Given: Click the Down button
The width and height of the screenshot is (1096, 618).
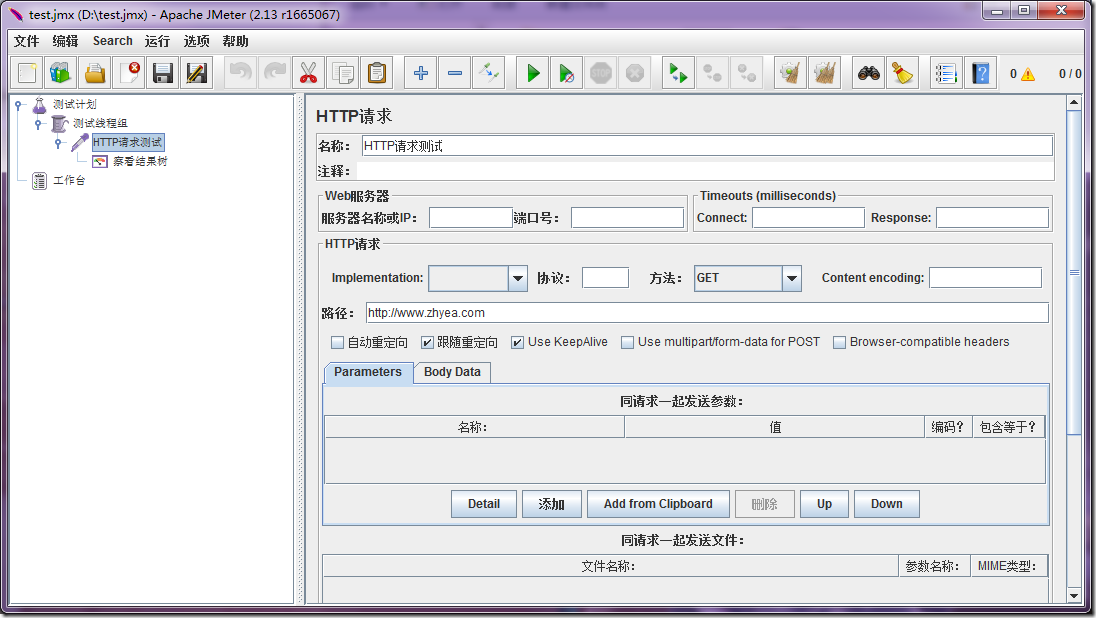Looking at the screenshot, I should point(886,504).
